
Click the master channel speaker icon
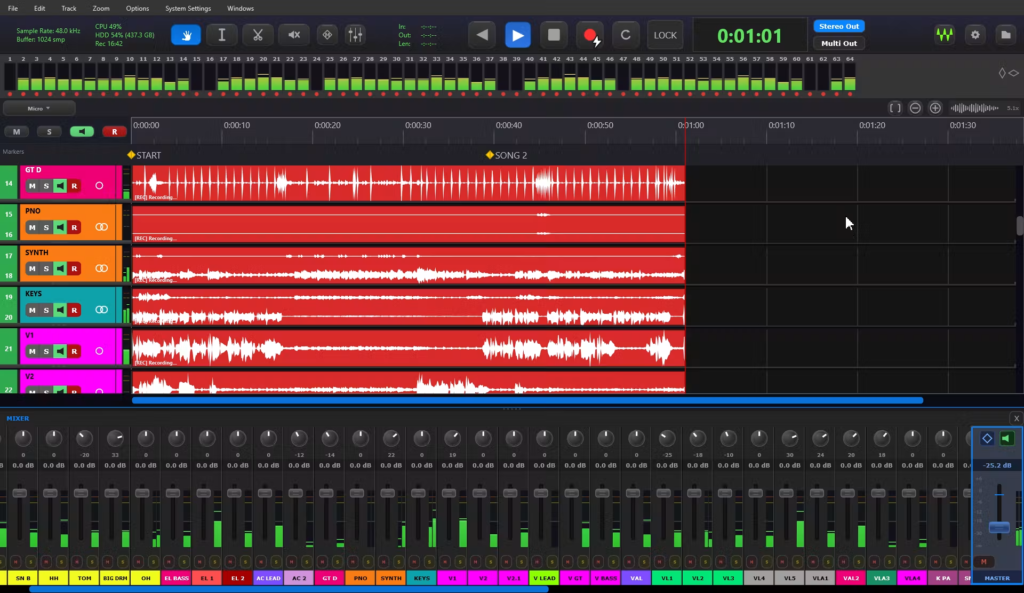(x=1006, y=438)
